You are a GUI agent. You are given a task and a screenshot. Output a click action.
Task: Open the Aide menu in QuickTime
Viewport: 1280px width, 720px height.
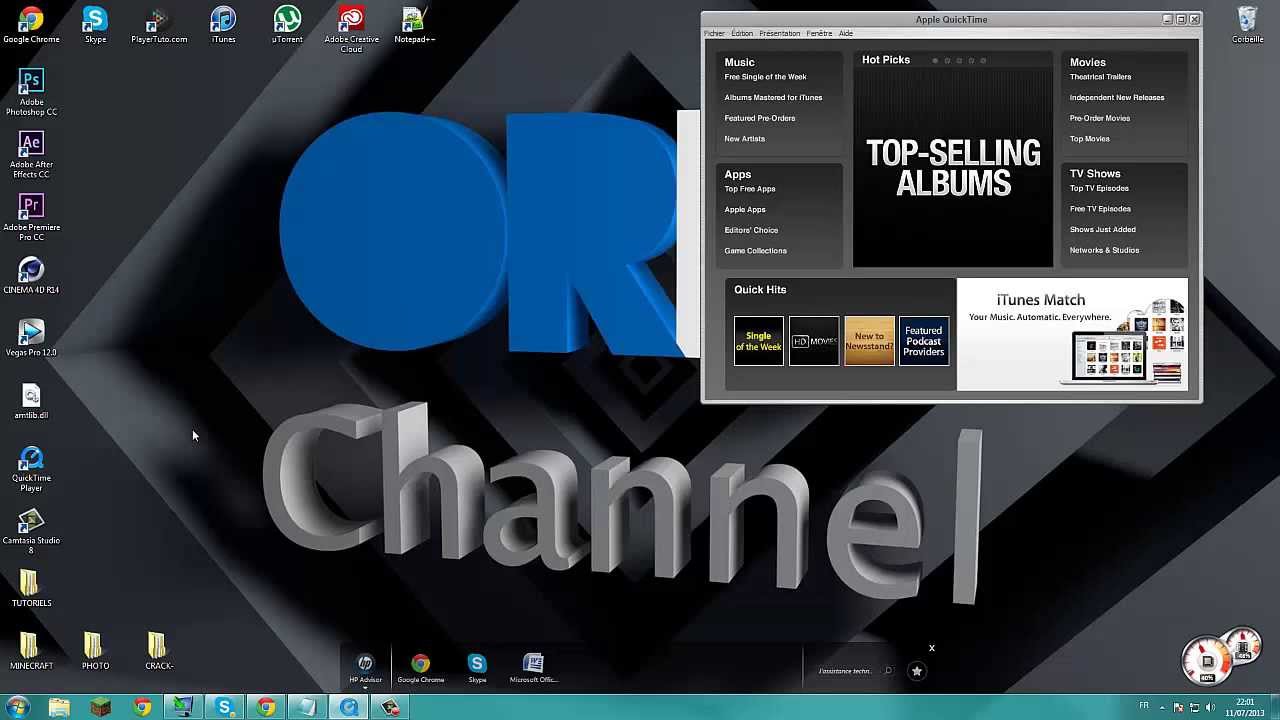(x=846, y=33)
